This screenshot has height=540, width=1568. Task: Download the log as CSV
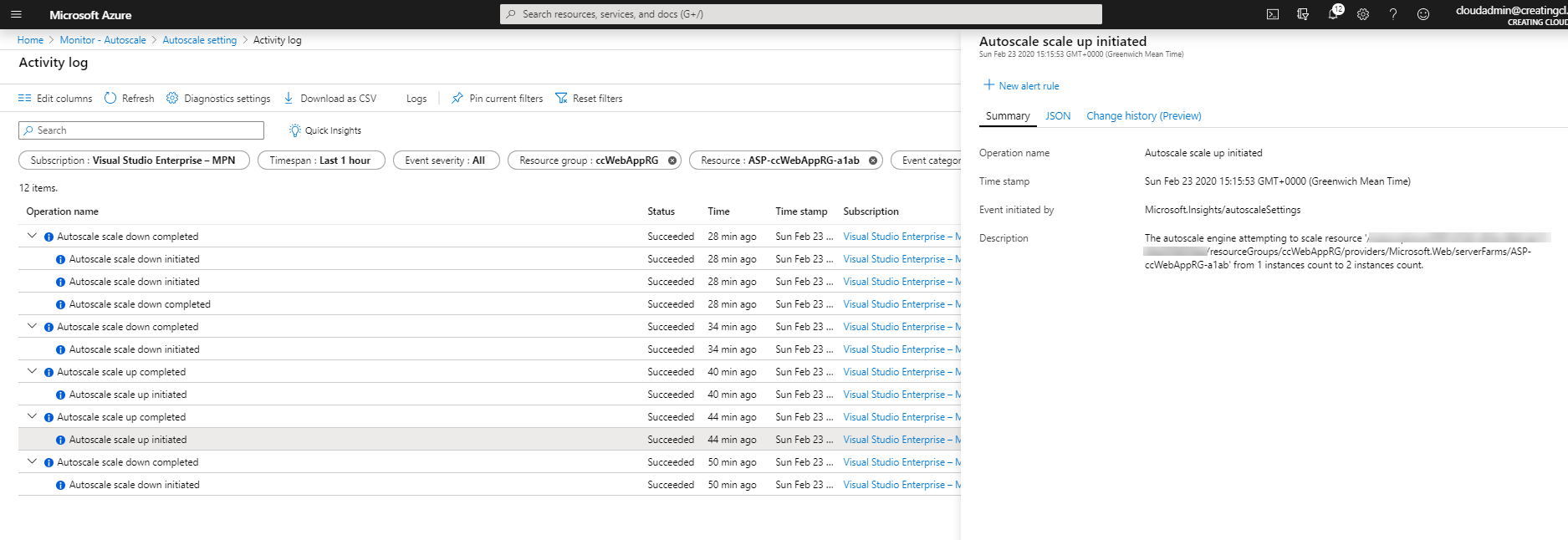pyautogui.click(x=330, y=99)
